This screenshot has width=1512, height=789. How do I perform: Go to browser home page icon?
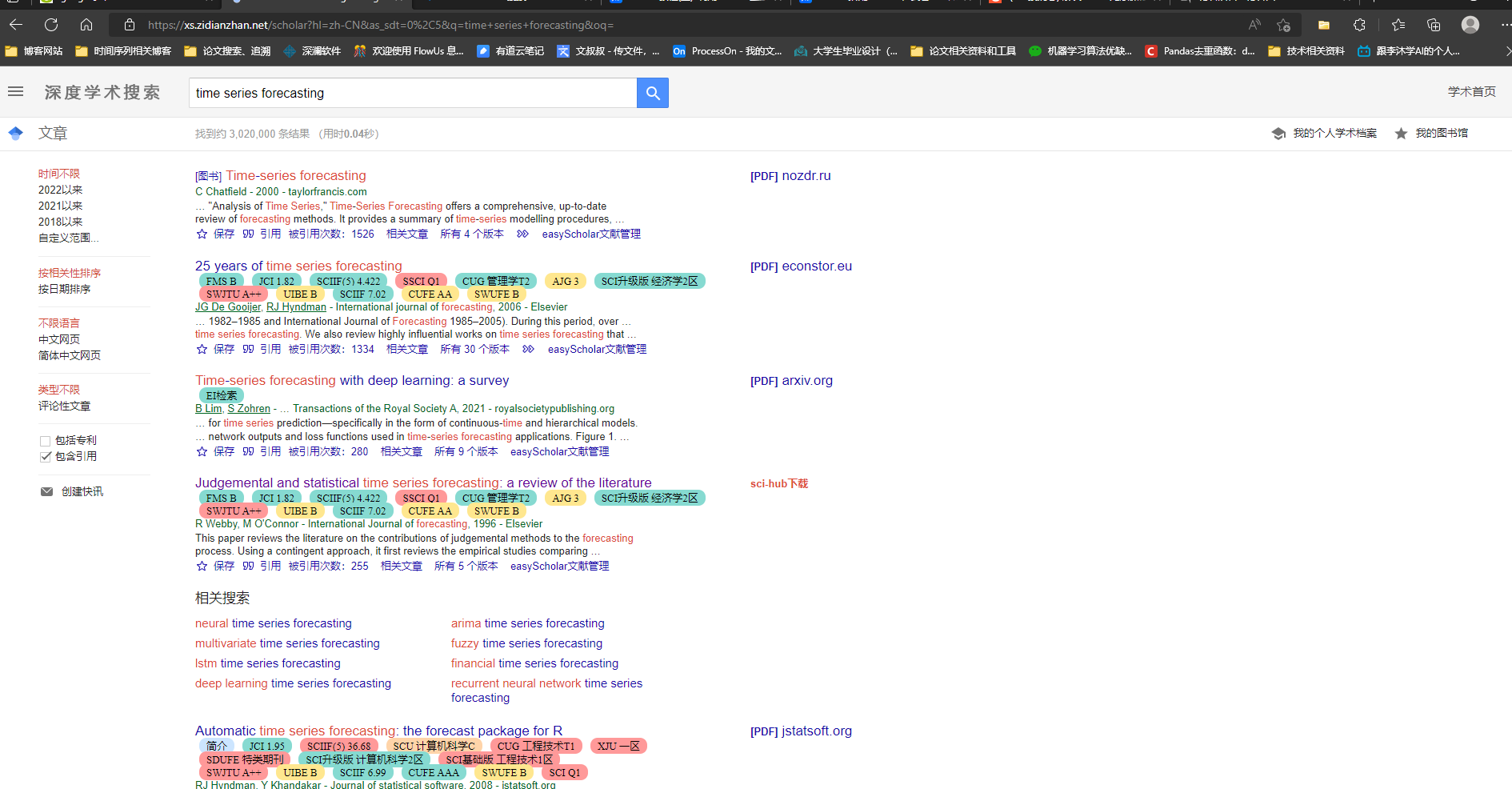tap(86, 25)
